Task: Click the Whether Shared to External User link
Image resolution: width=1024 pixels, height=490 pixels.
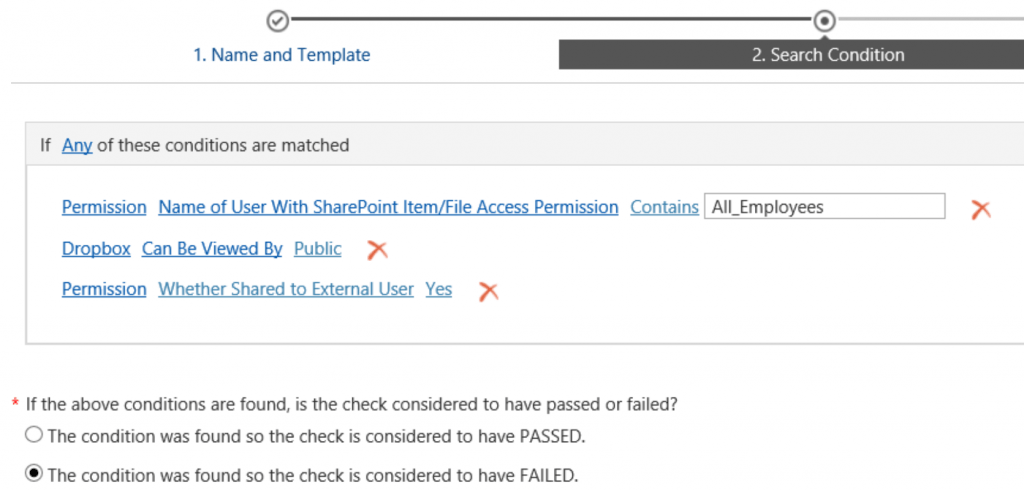Action: (286, 289)
